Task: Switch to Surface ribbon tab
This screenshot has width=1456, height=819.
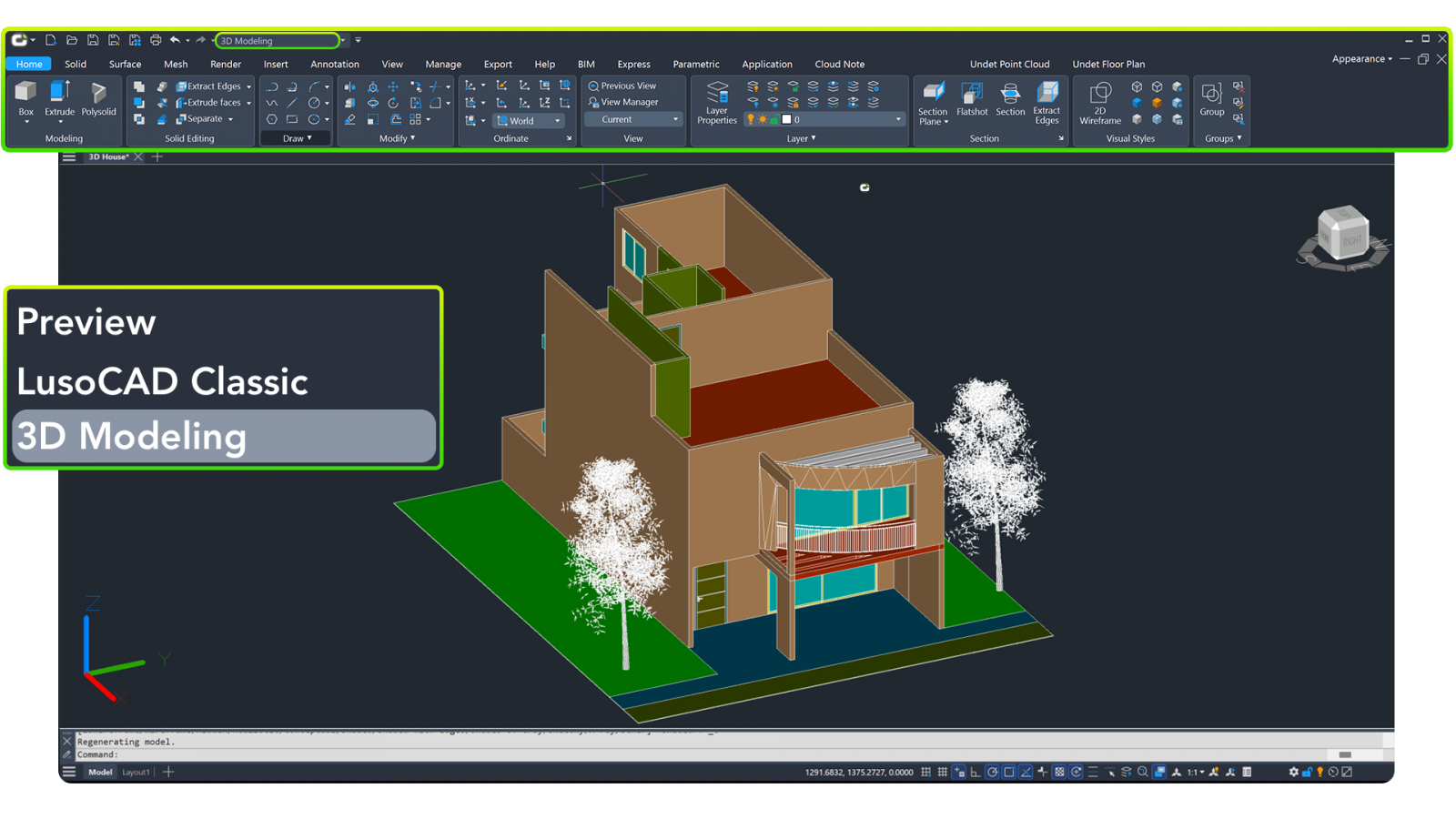Action: (x=125, y=64)
